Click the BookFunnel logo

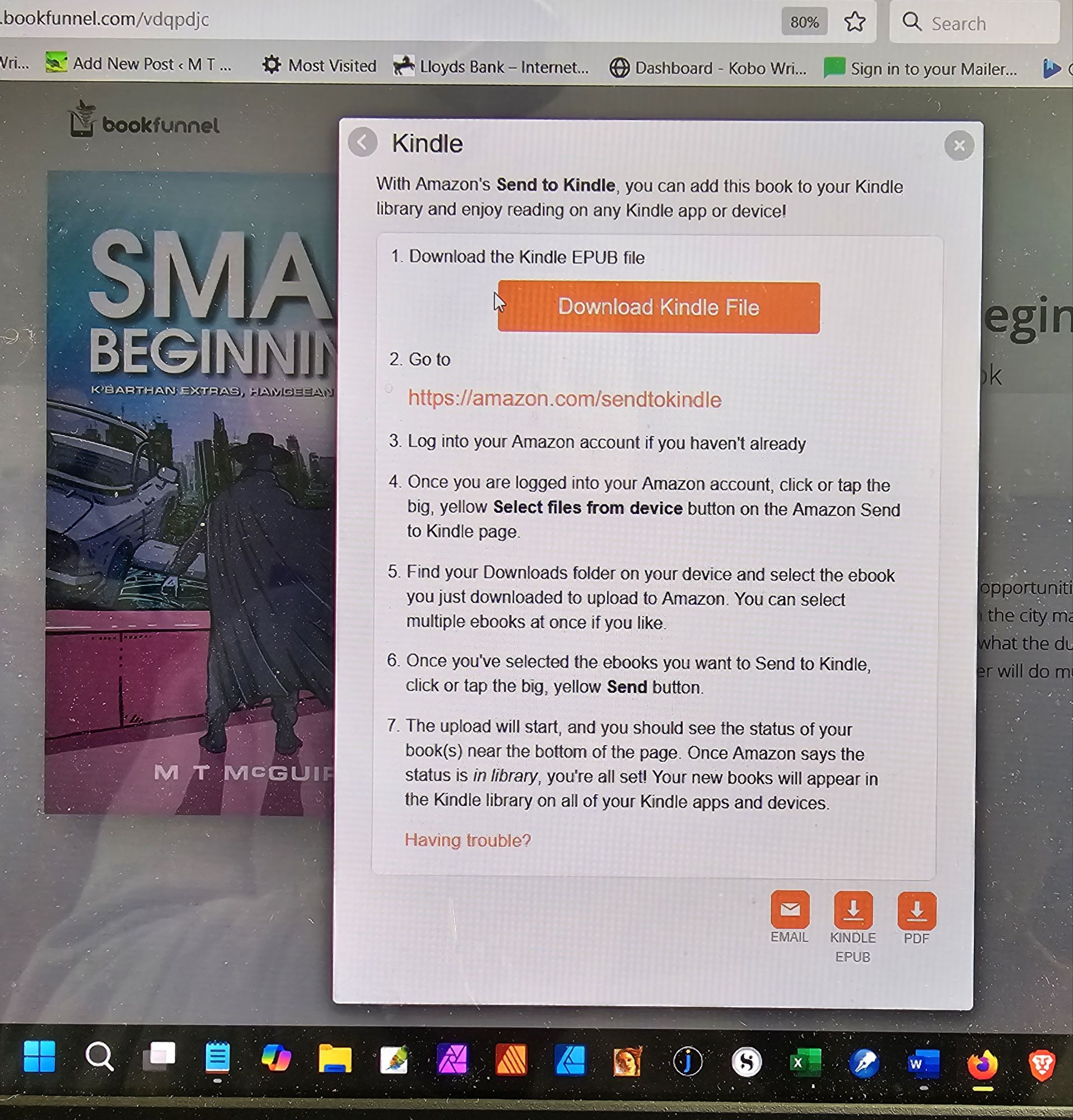pyautogui.click(x=144, y=122)
